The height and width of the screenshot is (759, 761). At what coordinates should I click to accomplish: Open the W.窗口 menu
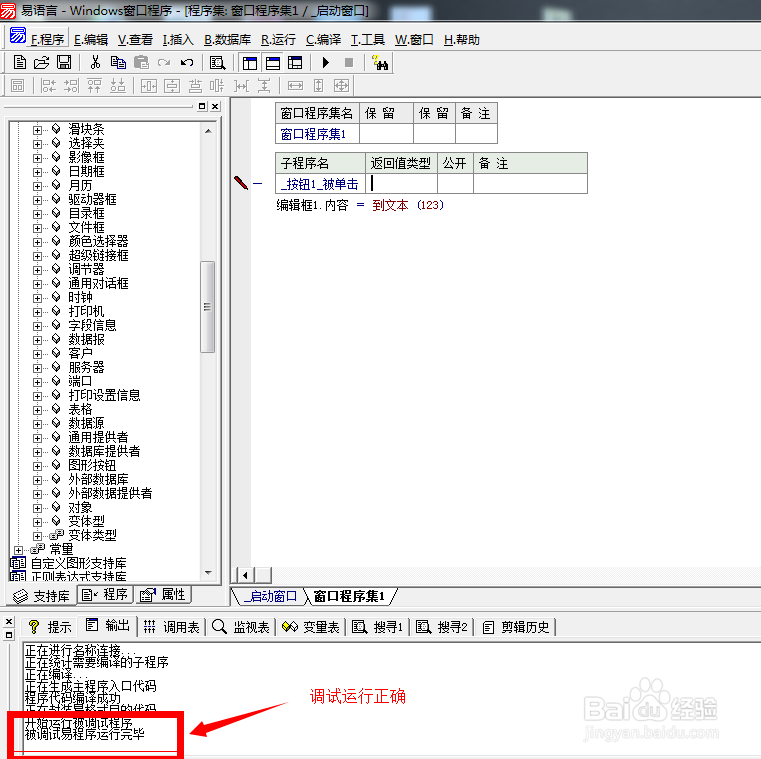click(414, 40)
